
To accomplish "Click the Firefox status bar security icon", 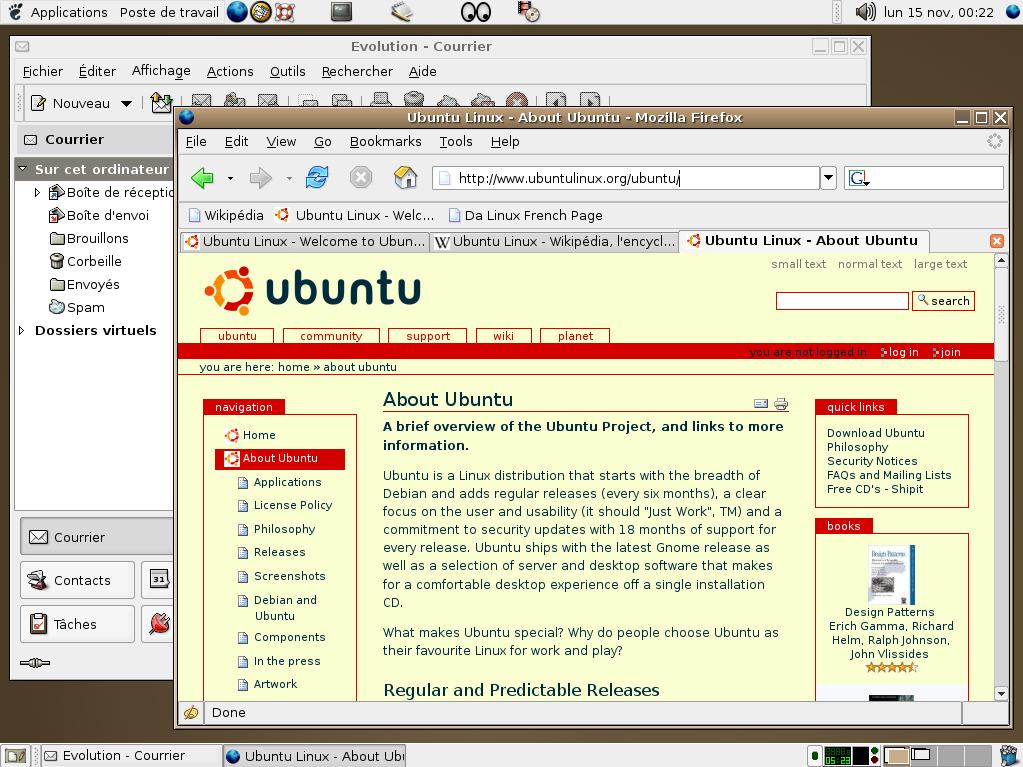I will coord(191,712).
